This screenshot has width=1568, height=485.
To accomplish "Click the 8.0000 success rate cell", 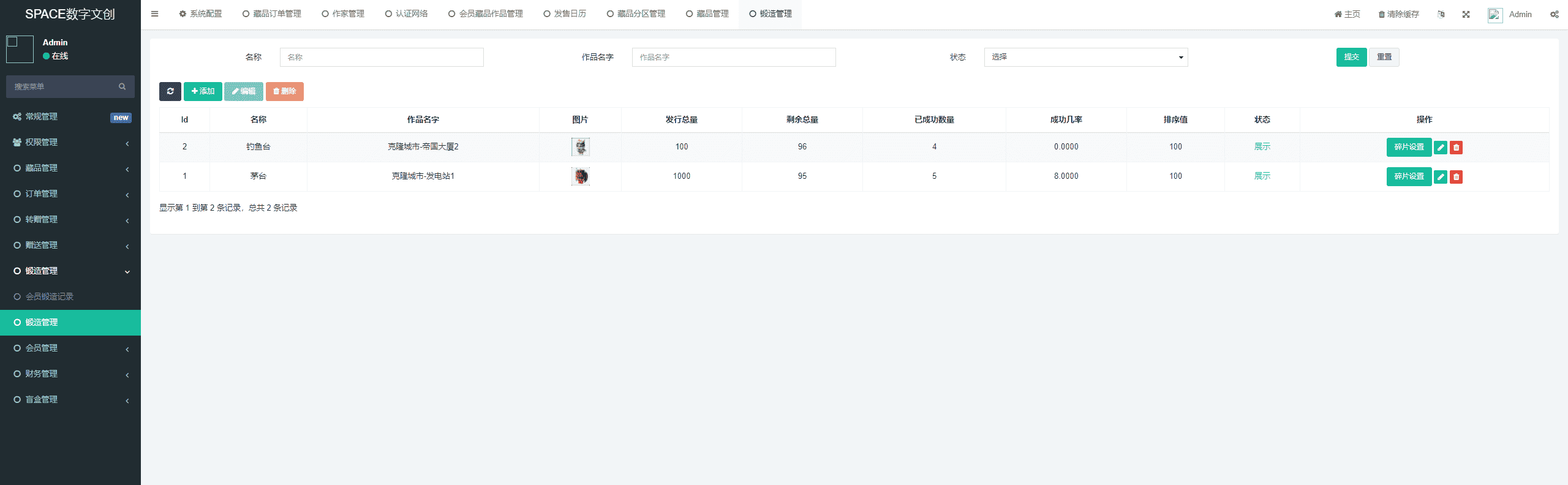I will (1066, 176).
